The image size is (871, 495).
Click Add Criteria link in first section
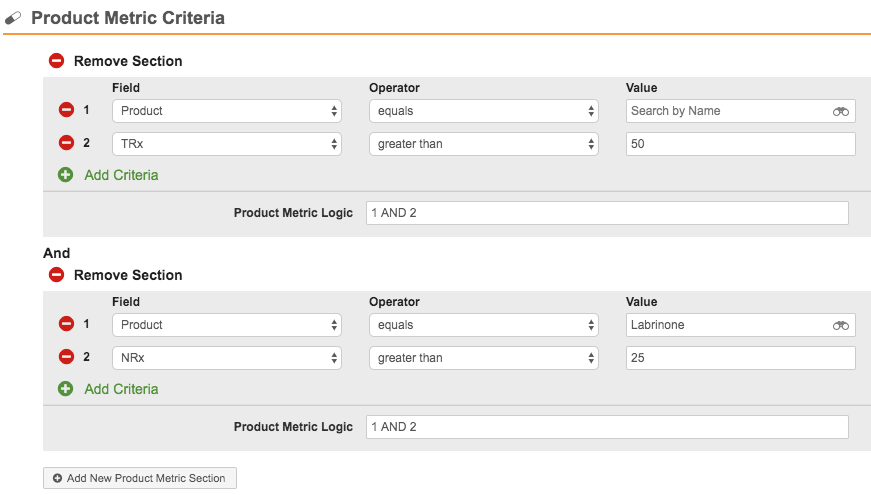click(121, 175)
